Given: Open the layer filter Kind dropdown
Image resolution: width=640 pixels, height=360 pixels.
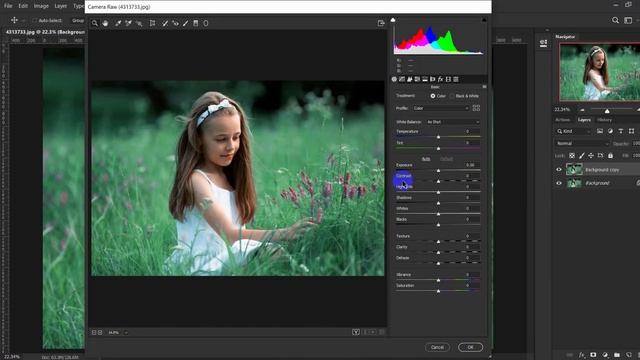Looking at the screenshot, I should 573,131.
